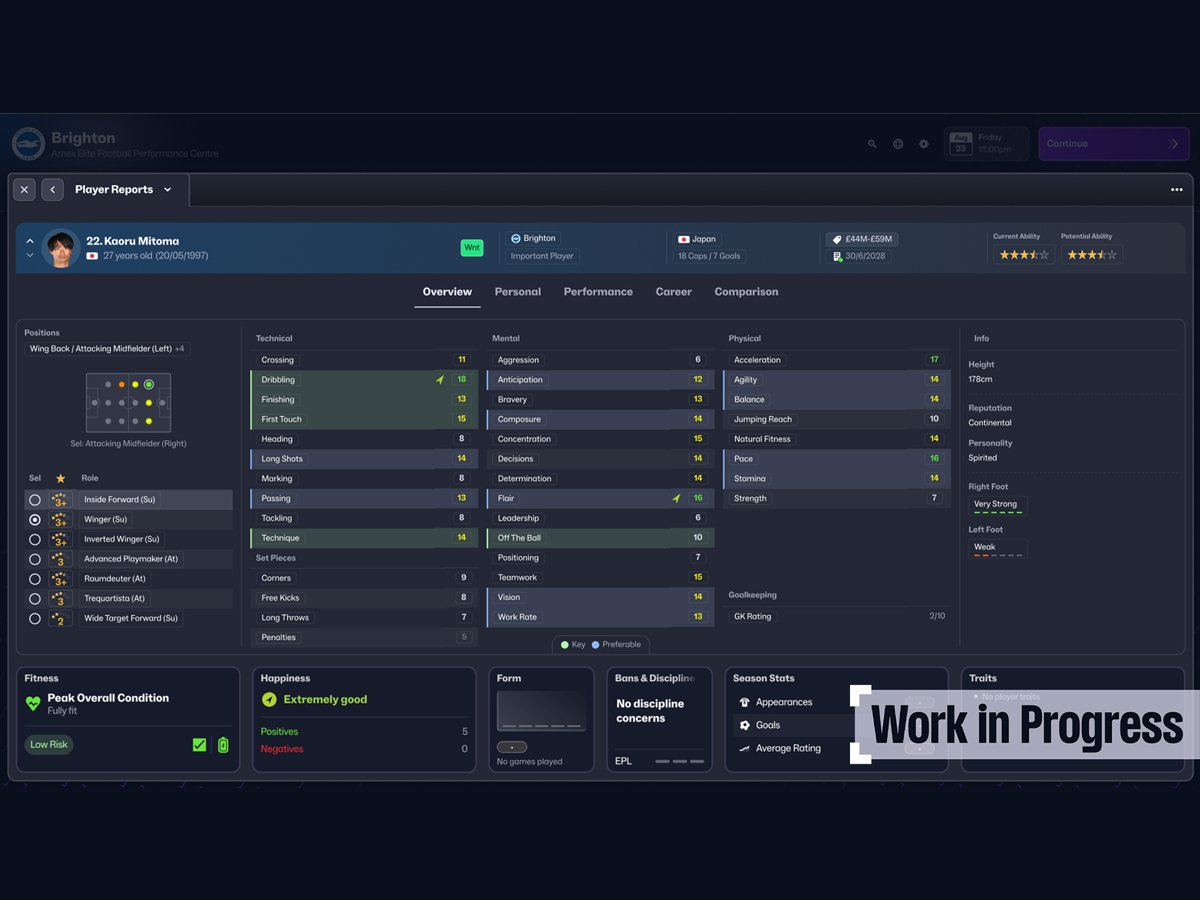The width and height of the screenshot is (1200, 900).
Task: Click the calendar date icon Aug 23
Action: (961, 143)
